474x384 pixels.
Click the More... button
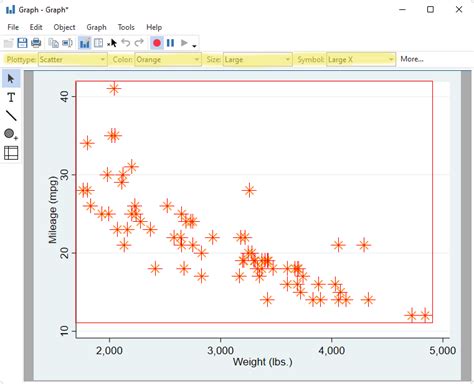(x=412, y=59)
